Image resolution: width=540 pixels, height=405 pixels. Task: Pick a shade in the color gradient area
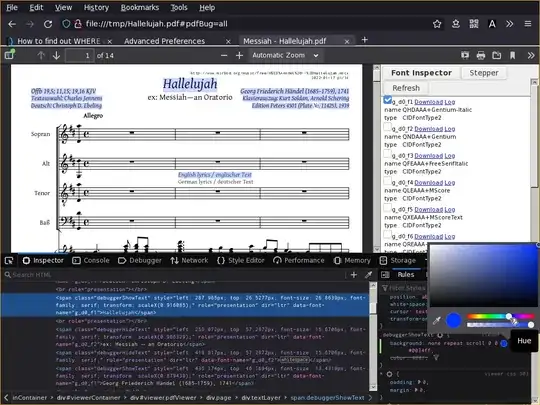(483, 276)
